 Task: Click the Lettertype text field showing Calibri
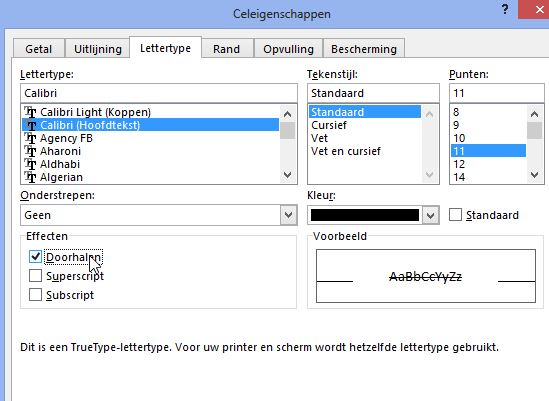tap(159, 93)
